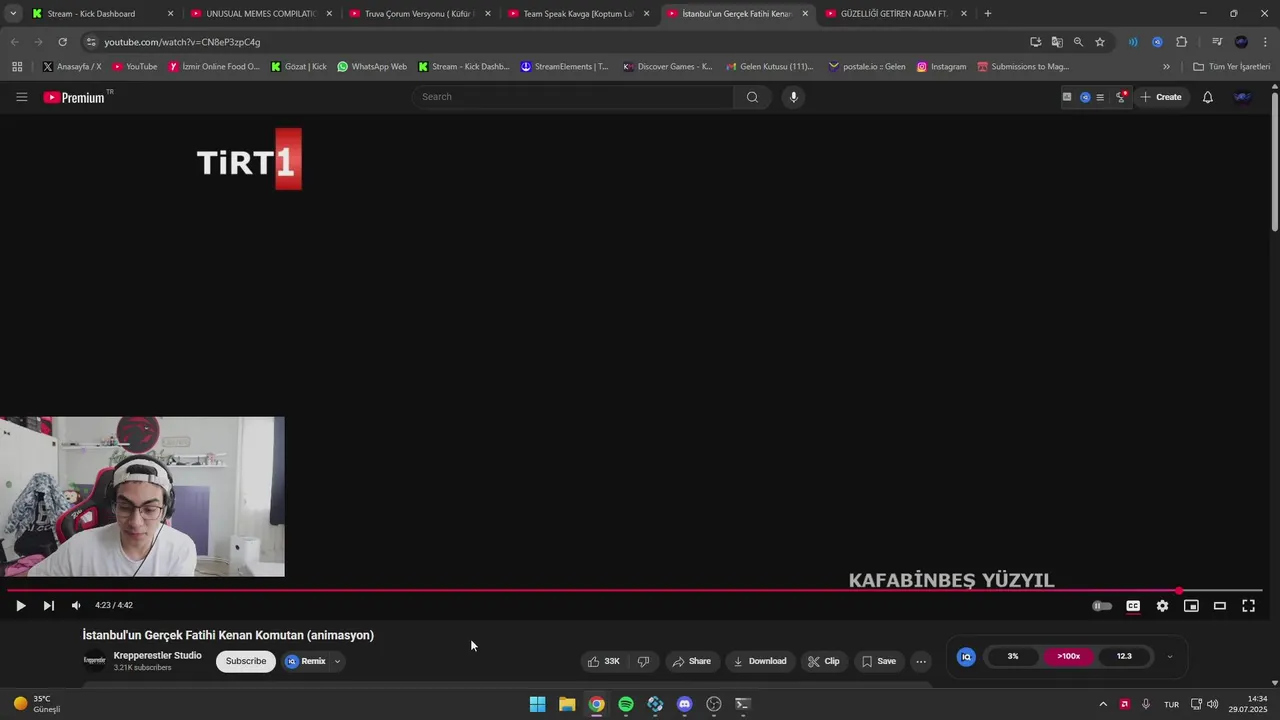Open Chrome media control icon
The height and width of the screenshot is (720, 1280).
pos(1217,42)
